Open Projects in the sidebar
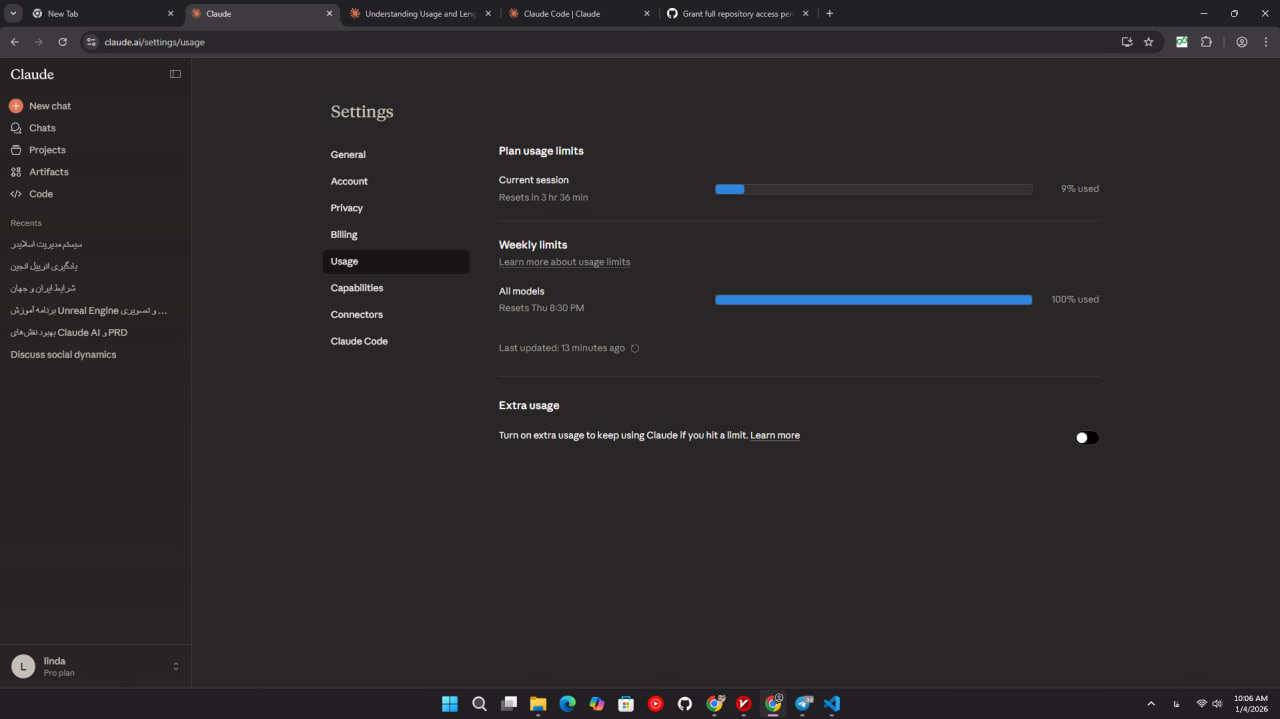This screenshot has height=719, width=1280. click(47, 150)
